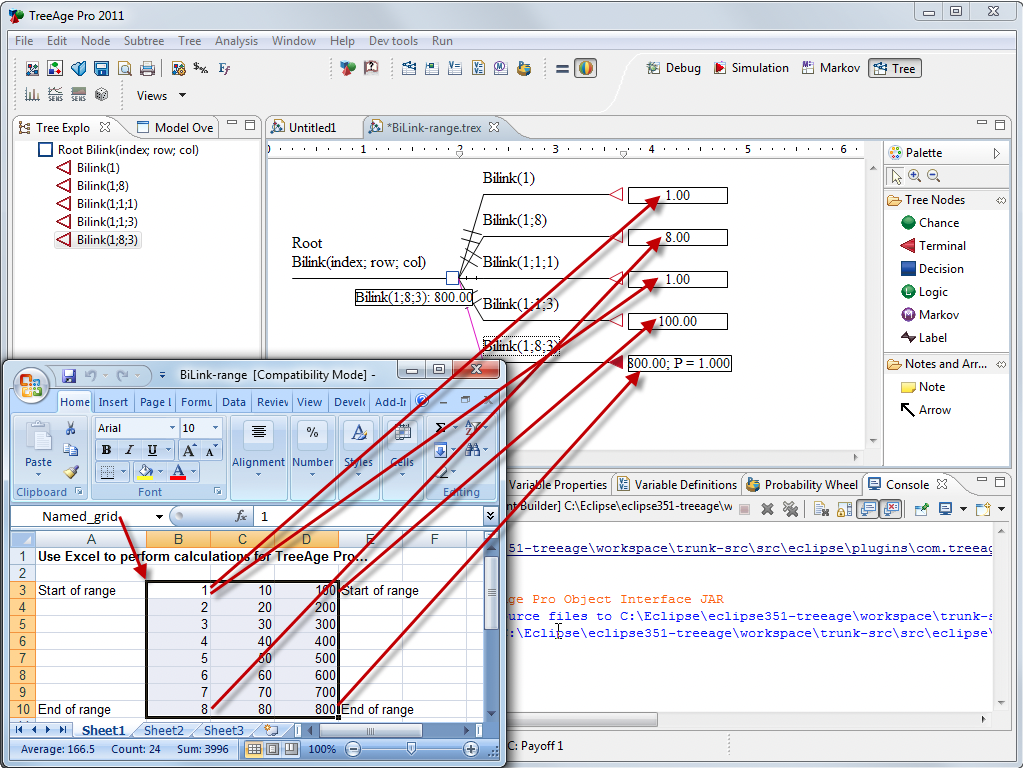Toggle show console on standard error change

click(891, 508)
